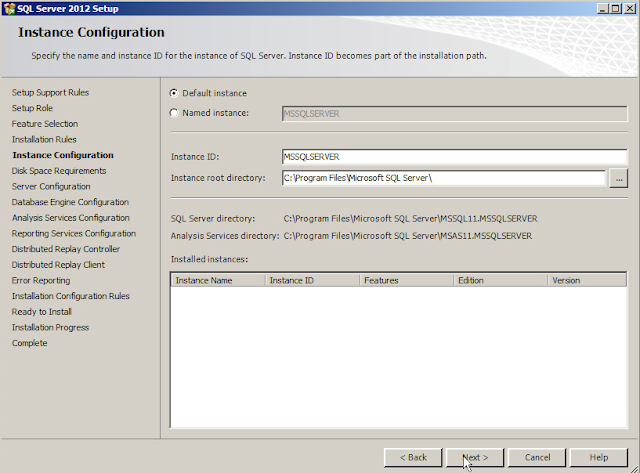Select the Disk Space Requirements step

[x=59, y=171]
